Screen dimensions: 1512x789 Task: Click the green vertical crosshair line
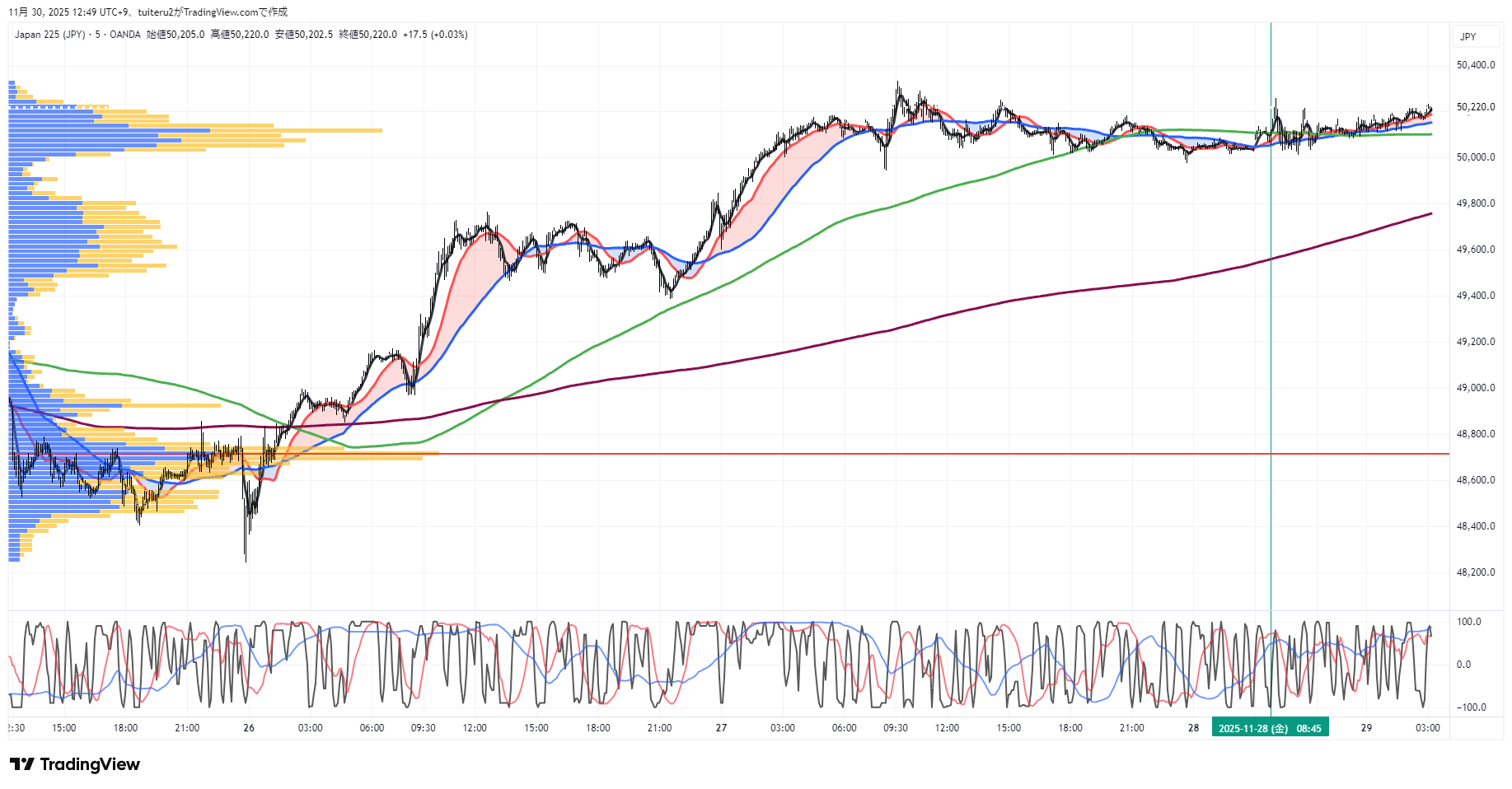click(x=1271, y=329)
